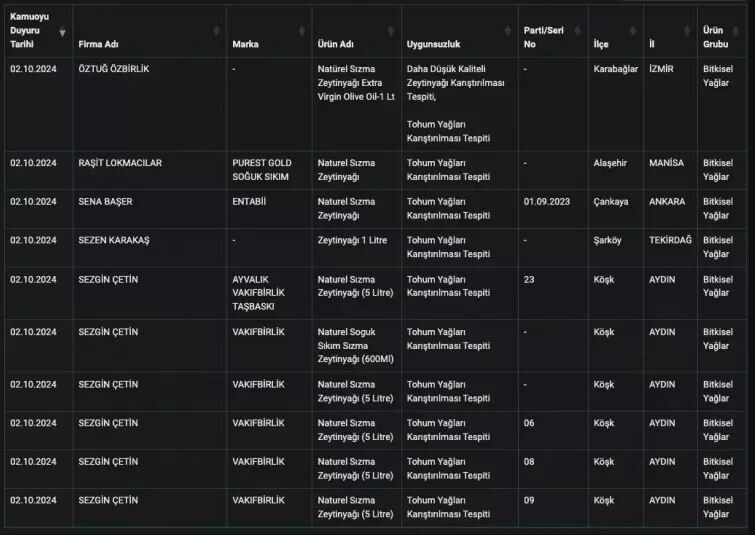The image size is (755, 535).
Task: Click the PUREST GOLD SOĞUK SIKIM brand cell
Action: [262, 169]
